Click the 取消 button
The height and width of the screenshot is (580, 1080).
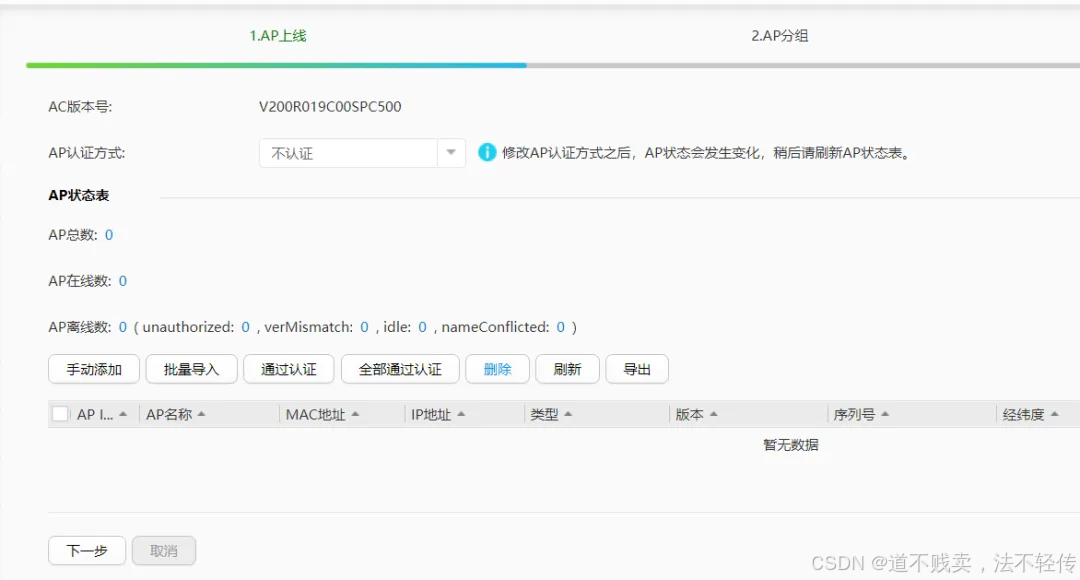[164, 551]
